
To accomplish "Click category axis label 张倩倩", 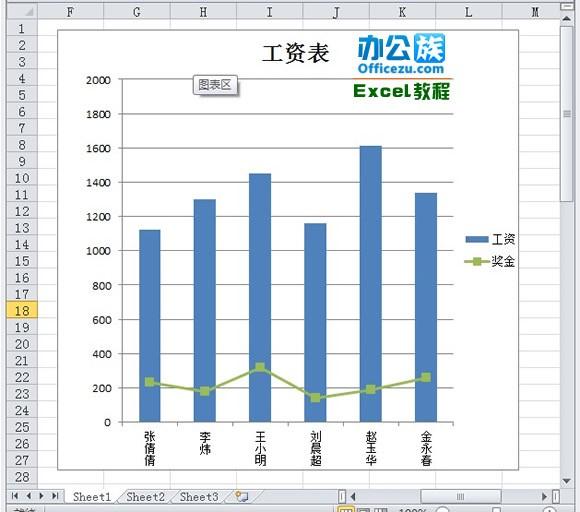I will [x=149, y=448].
